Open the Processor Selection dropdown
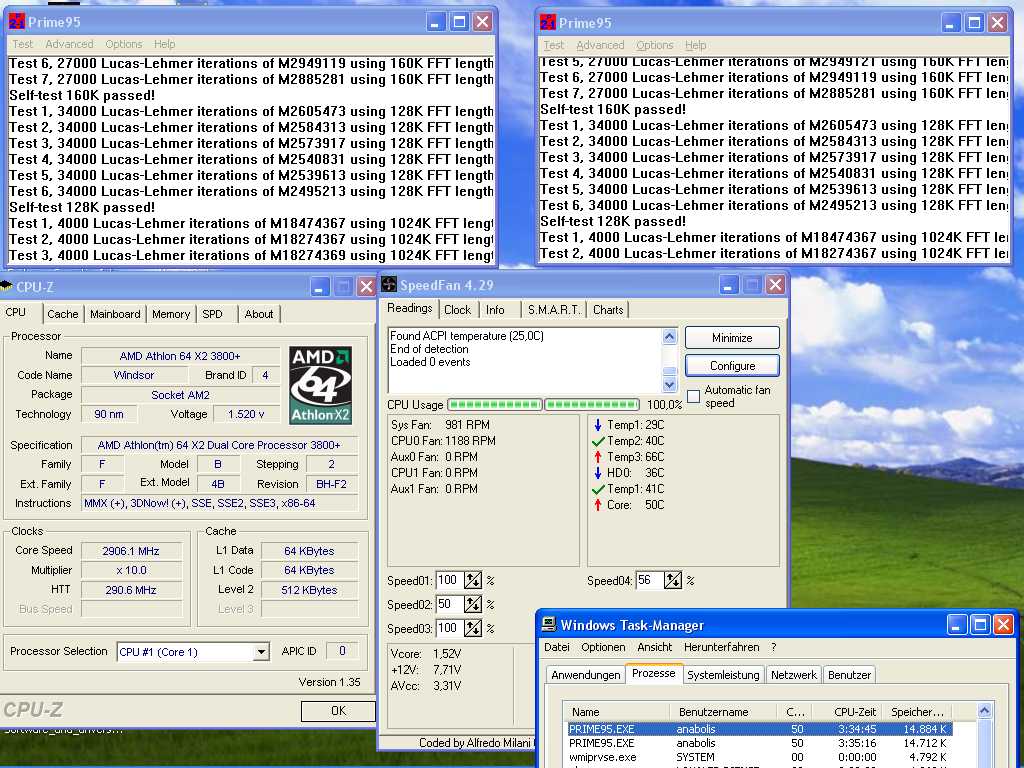The image size is (1024, 768). click(x=261, y=652)
